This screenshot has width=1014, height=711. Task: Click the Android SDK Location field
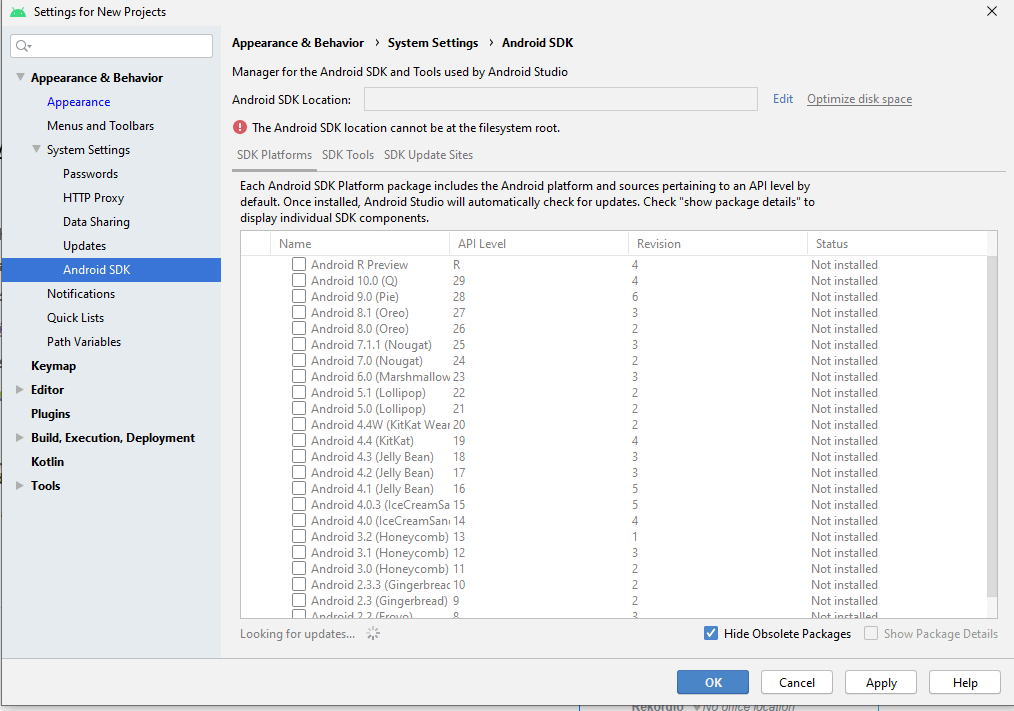pyautogui.click(x=561, y=99)
